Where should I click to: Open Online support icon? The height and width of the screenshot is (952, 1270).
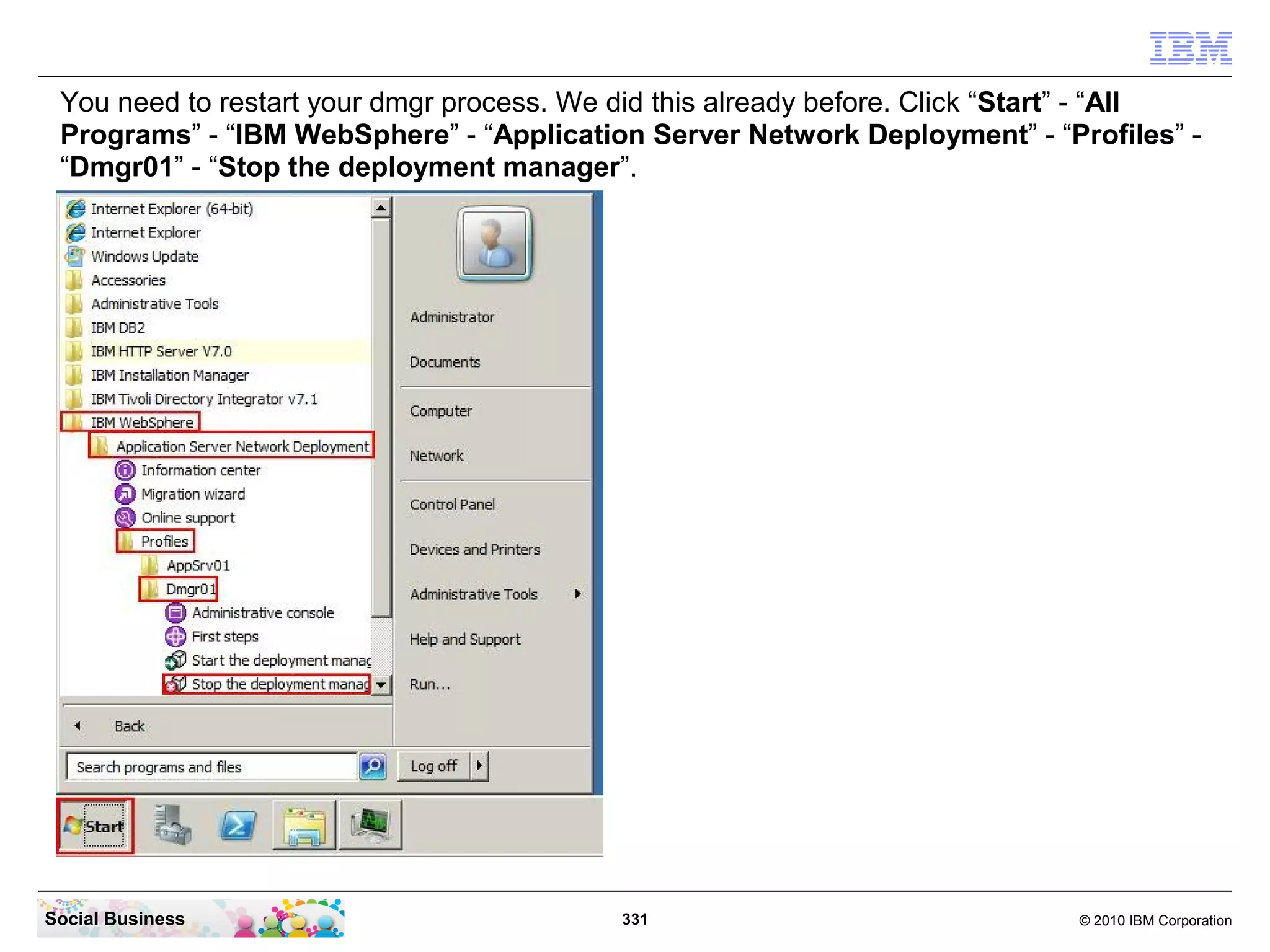coord(125,518)
